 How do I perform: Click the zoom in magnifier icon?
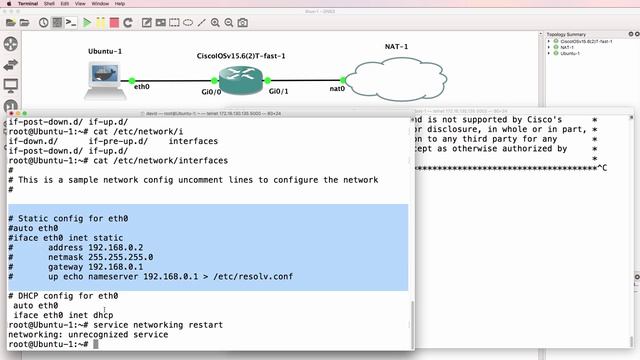tap(215, 22)
